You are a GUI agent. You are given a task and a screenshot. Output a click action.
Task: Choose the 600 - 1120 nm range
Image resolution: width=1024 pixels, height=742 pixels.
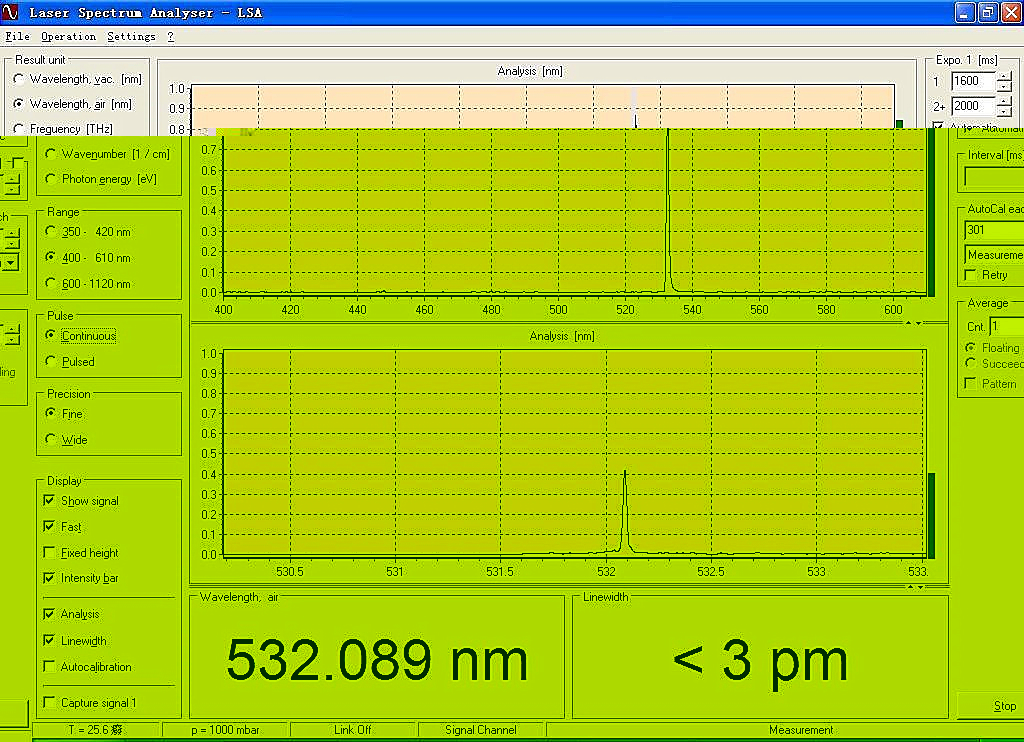point(51,284)
